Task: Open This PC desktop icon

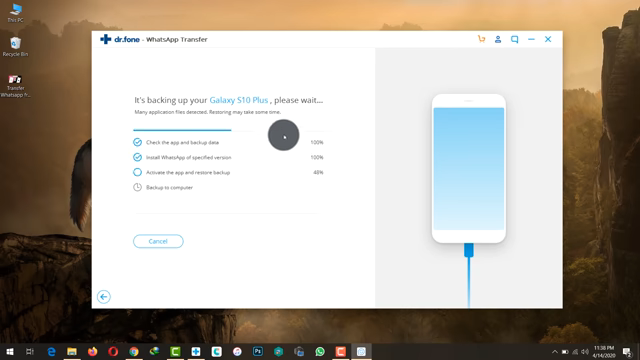Action: (16, 13)
